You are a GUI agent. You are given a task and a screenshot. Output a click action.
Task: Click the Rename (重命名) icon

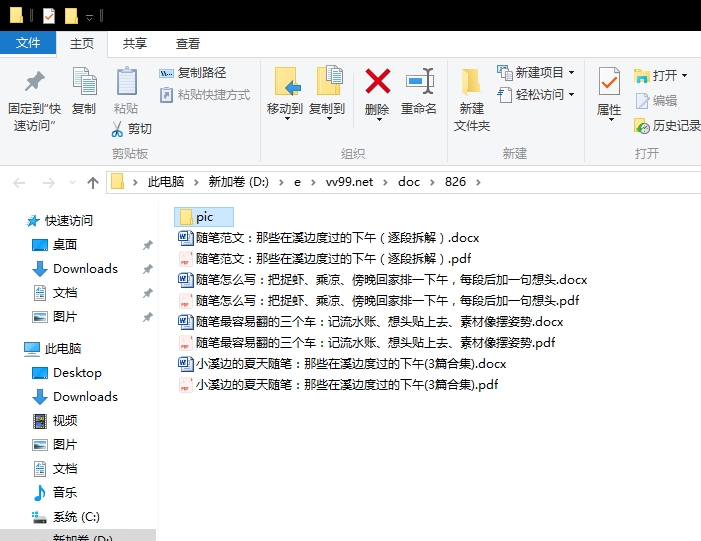click(x=419, y=81)
